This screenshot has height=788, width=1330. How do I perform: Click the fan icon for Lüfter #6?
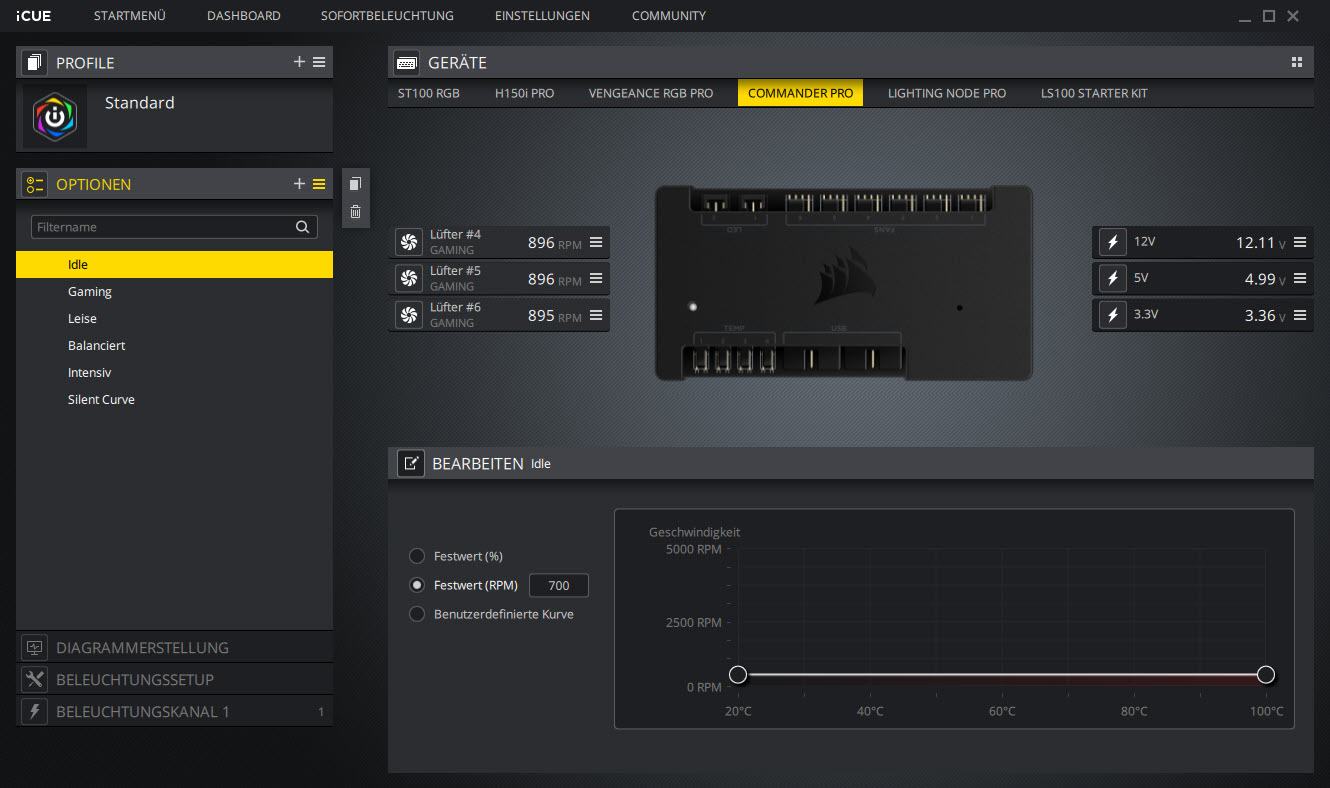pyautogui.click(x=407, y=315)
